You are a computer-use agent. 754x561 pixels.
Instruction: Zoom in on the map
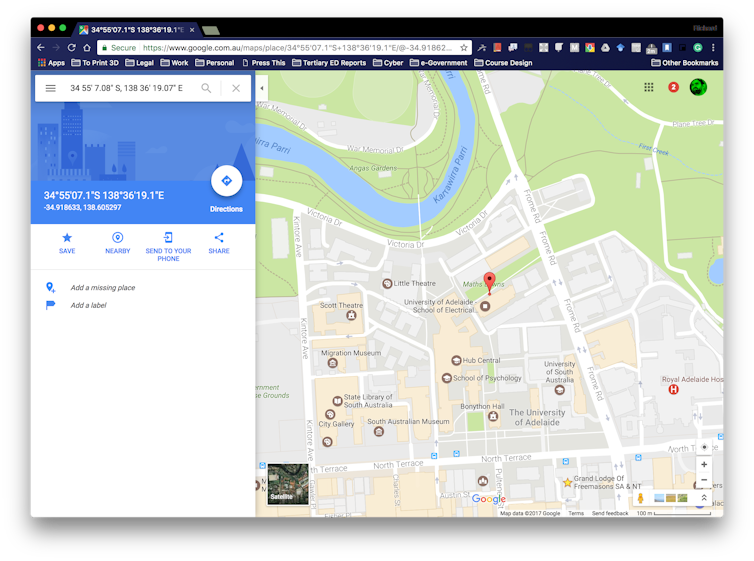pos(704,465)
